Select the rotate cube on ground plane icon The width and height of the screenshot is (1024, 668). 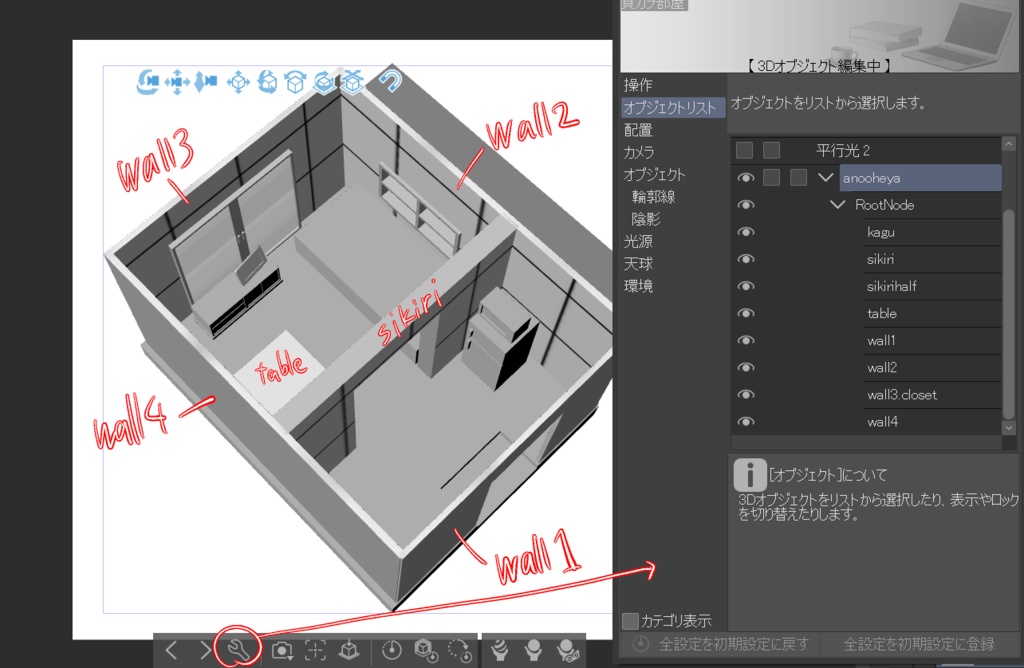(324, 82)
